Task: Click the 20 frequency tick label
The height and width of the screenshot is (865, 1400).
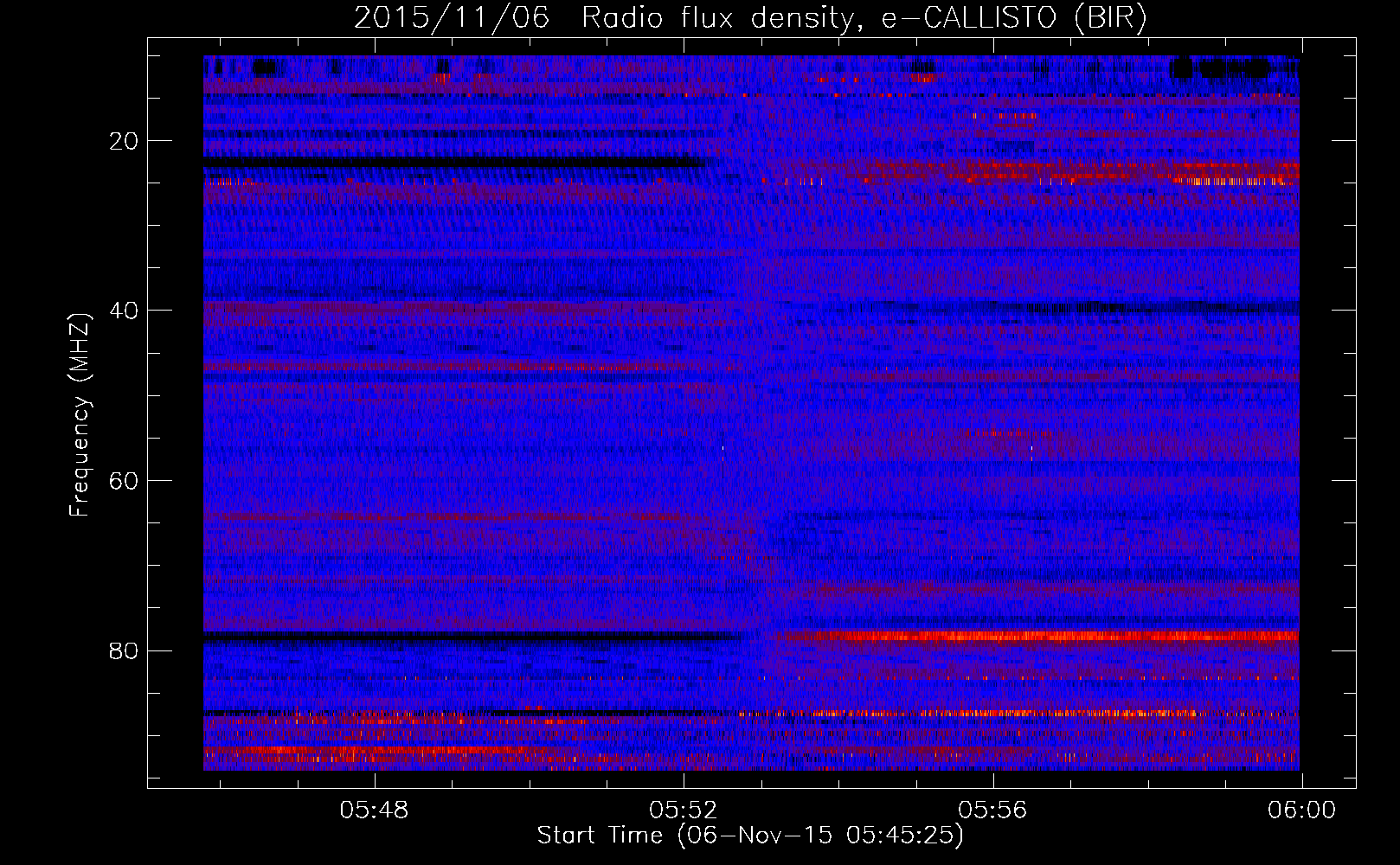Action: pos(125,141)
